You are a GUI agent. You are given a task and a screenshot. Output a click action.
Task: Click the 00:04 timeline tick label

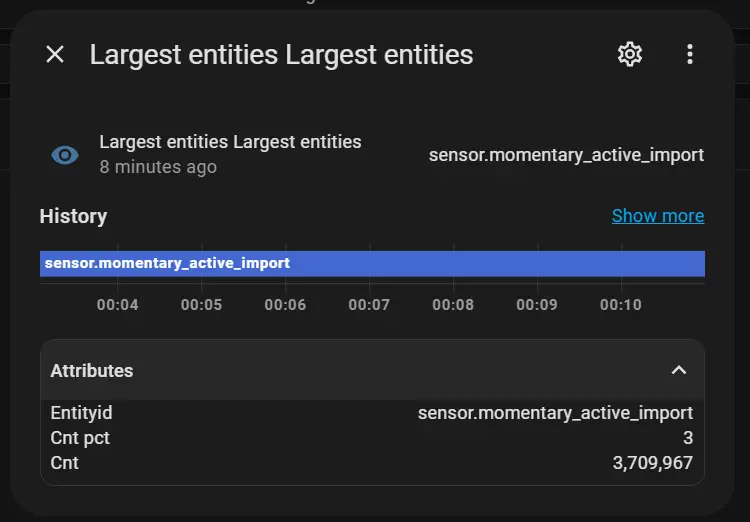[x=118, y=304]
